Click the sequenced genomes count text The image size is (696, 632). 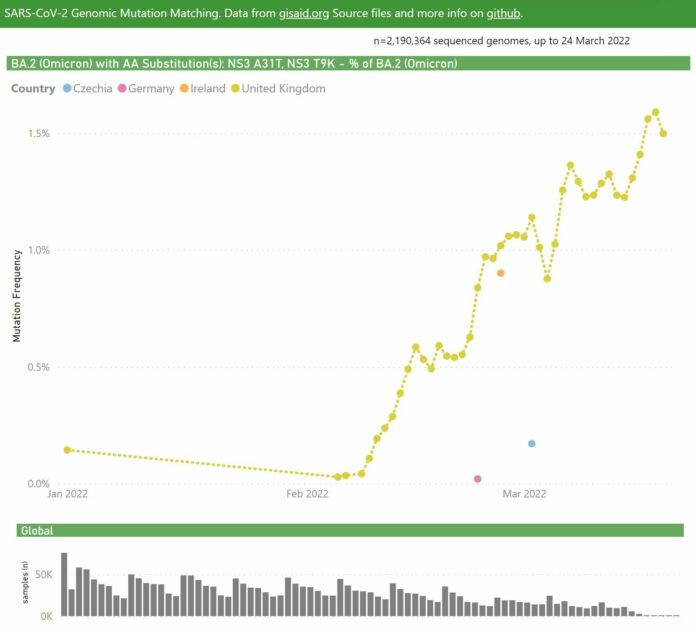click(x=501, y=40)
